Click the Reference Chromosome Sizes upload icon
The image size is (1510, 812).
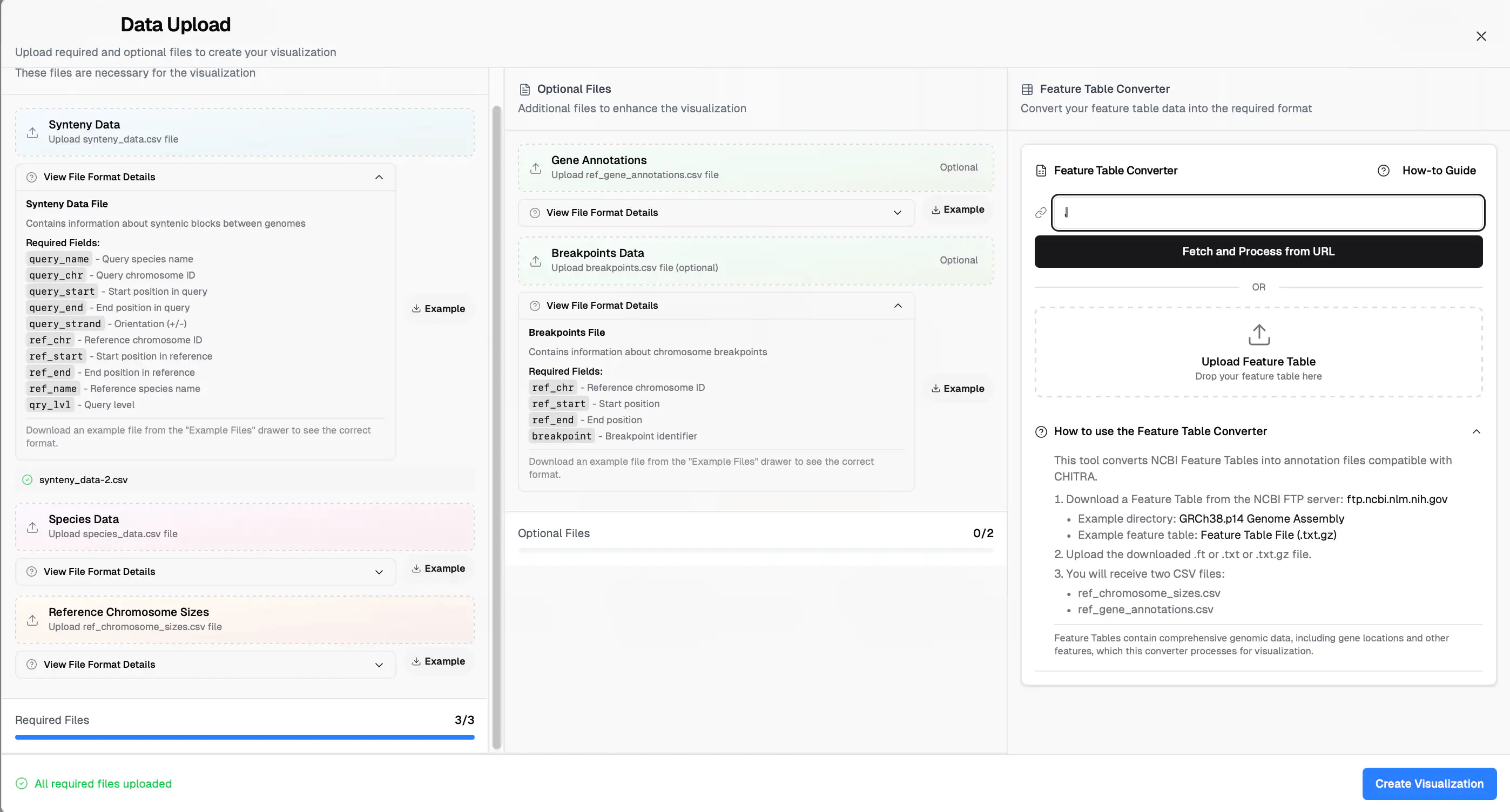(33, 620)
